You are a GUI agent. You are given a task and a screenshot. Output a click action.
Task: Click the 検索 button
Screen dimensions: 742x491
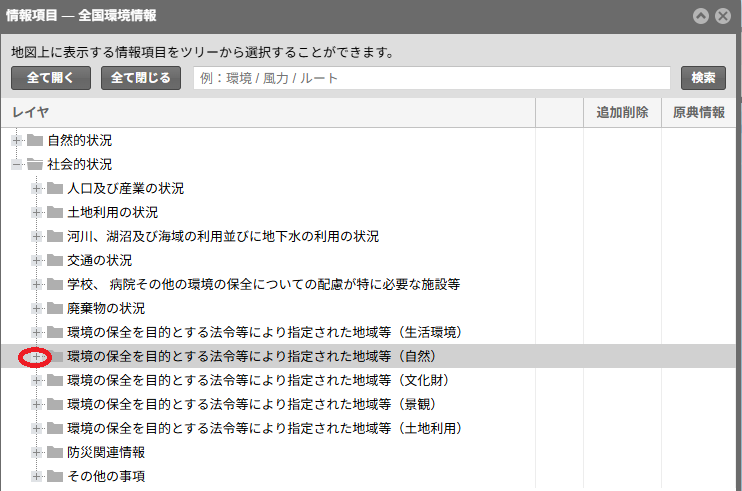(x=703, y=78)
